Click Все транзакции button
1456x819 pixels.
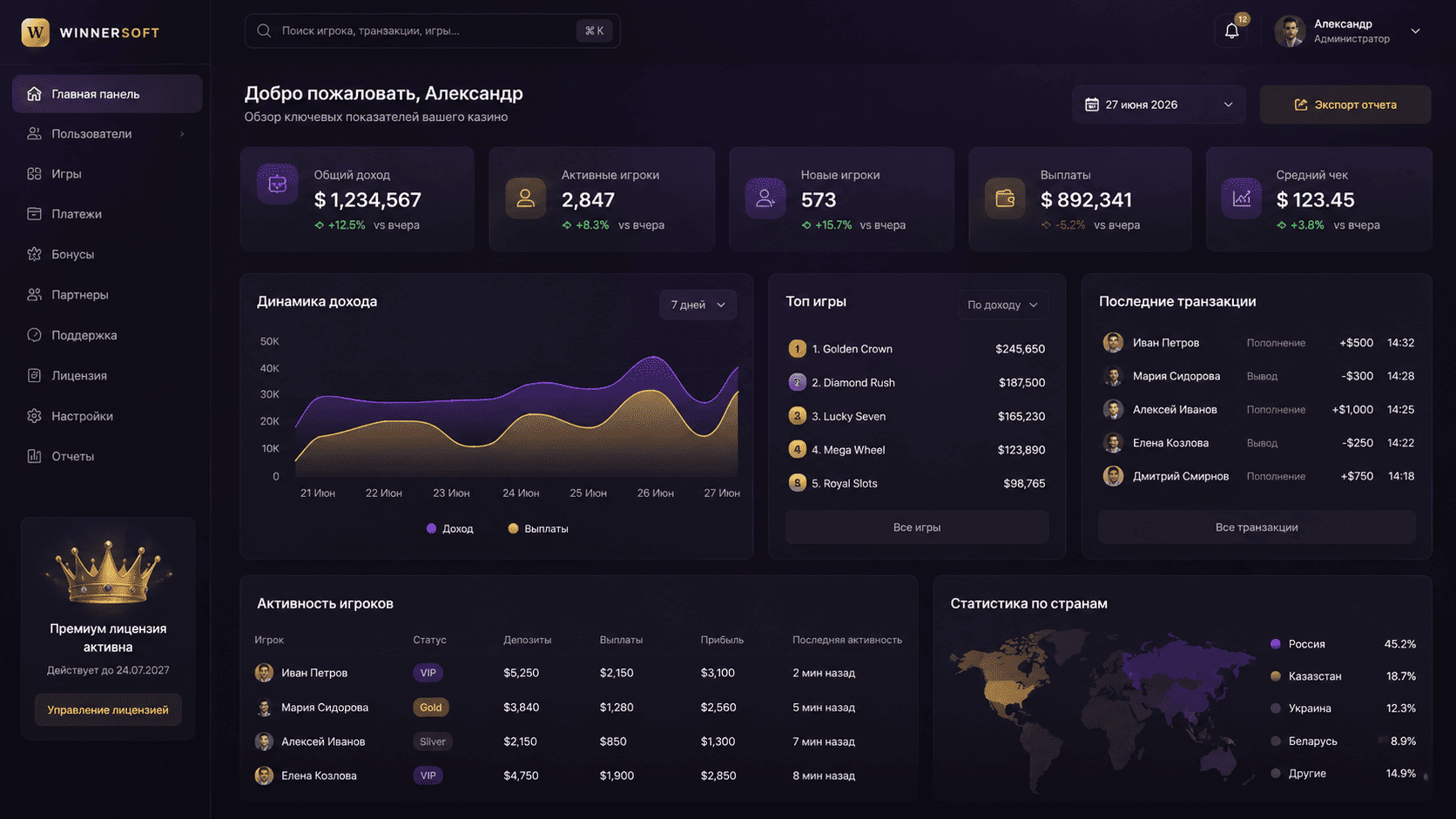[x=1257, y=527]
